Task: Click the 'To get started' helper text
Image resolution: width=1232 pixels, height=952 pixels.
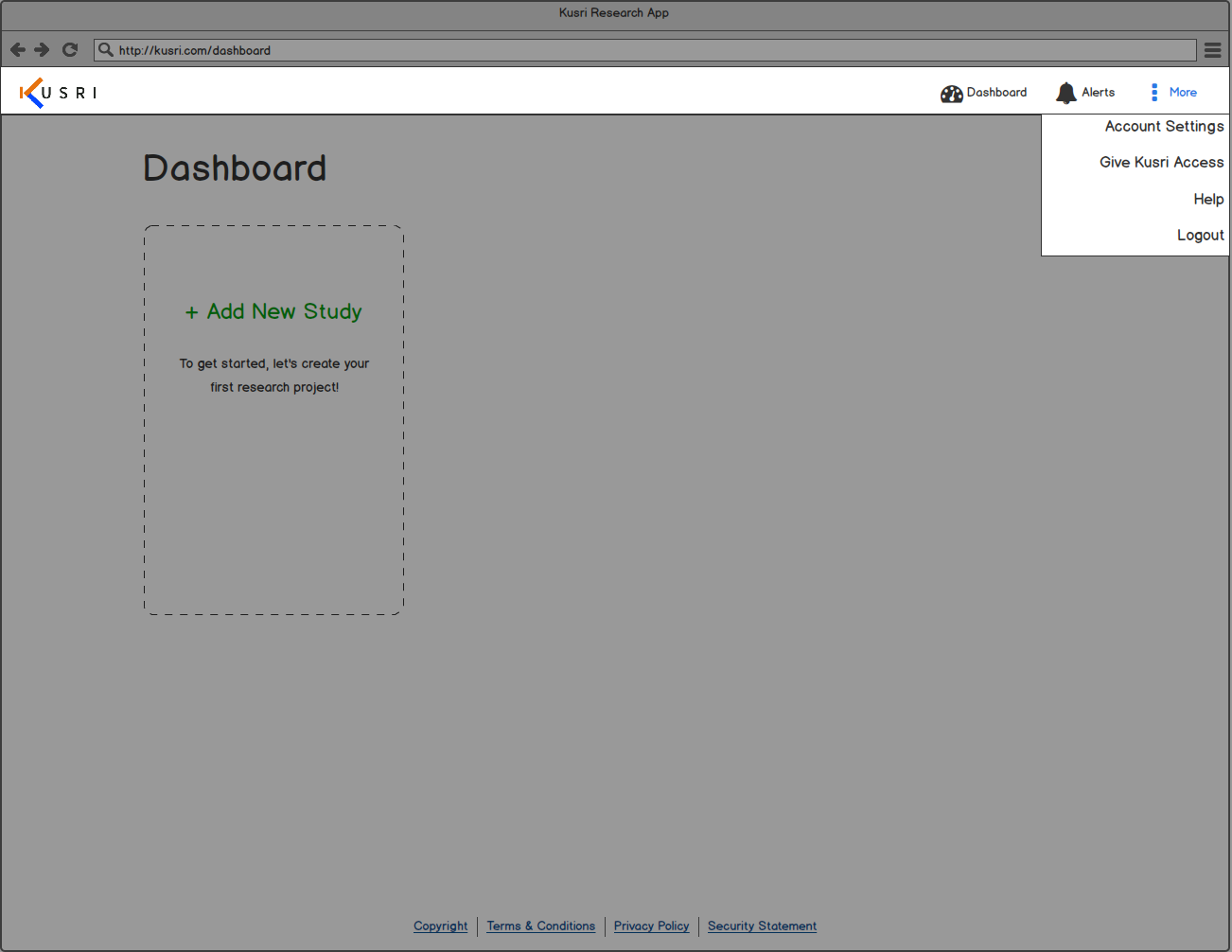Action: coord(274,376)
